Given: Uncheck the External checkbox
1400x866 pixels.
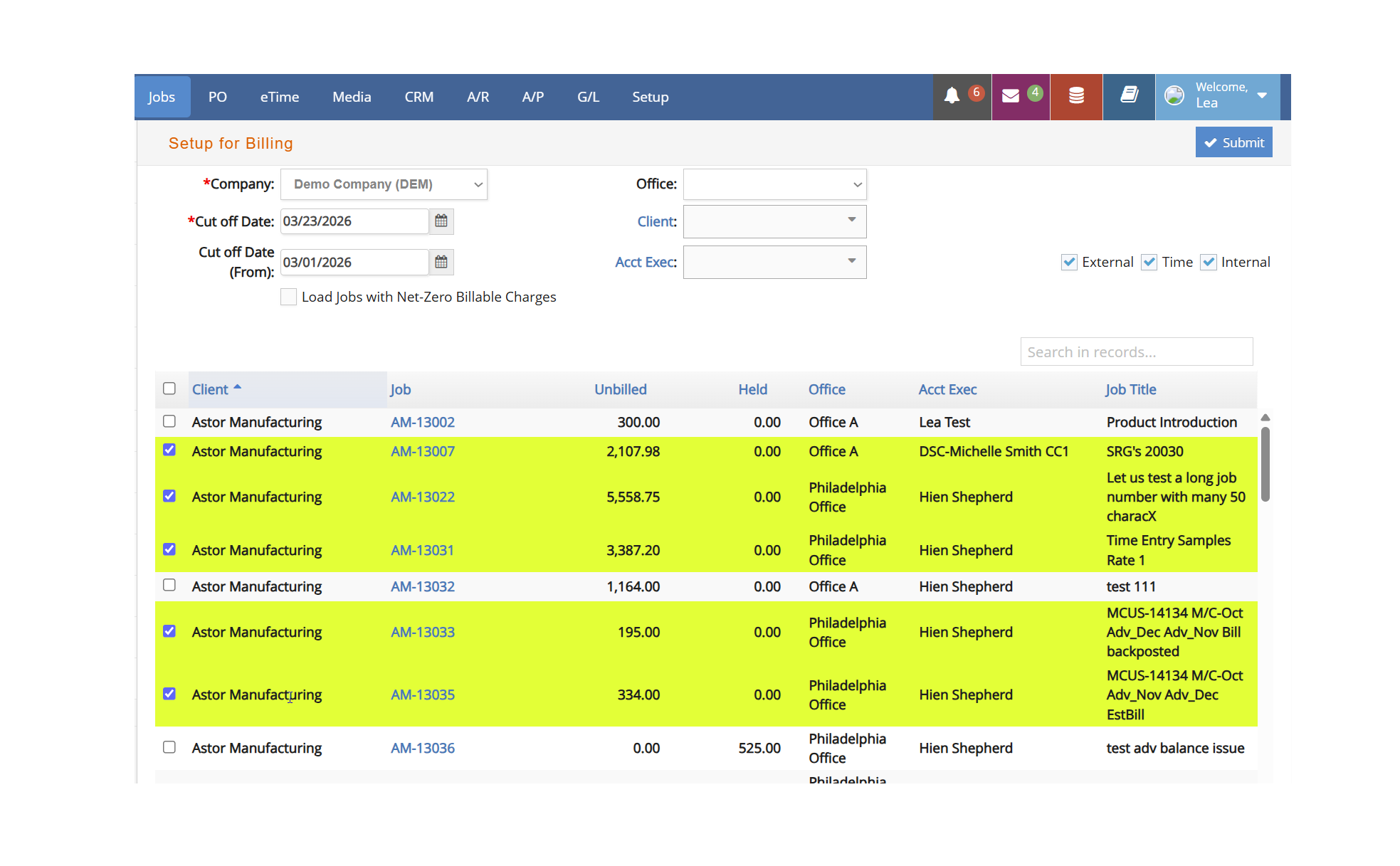Looking at the screenshot, I should click(x=1069, y=262).
